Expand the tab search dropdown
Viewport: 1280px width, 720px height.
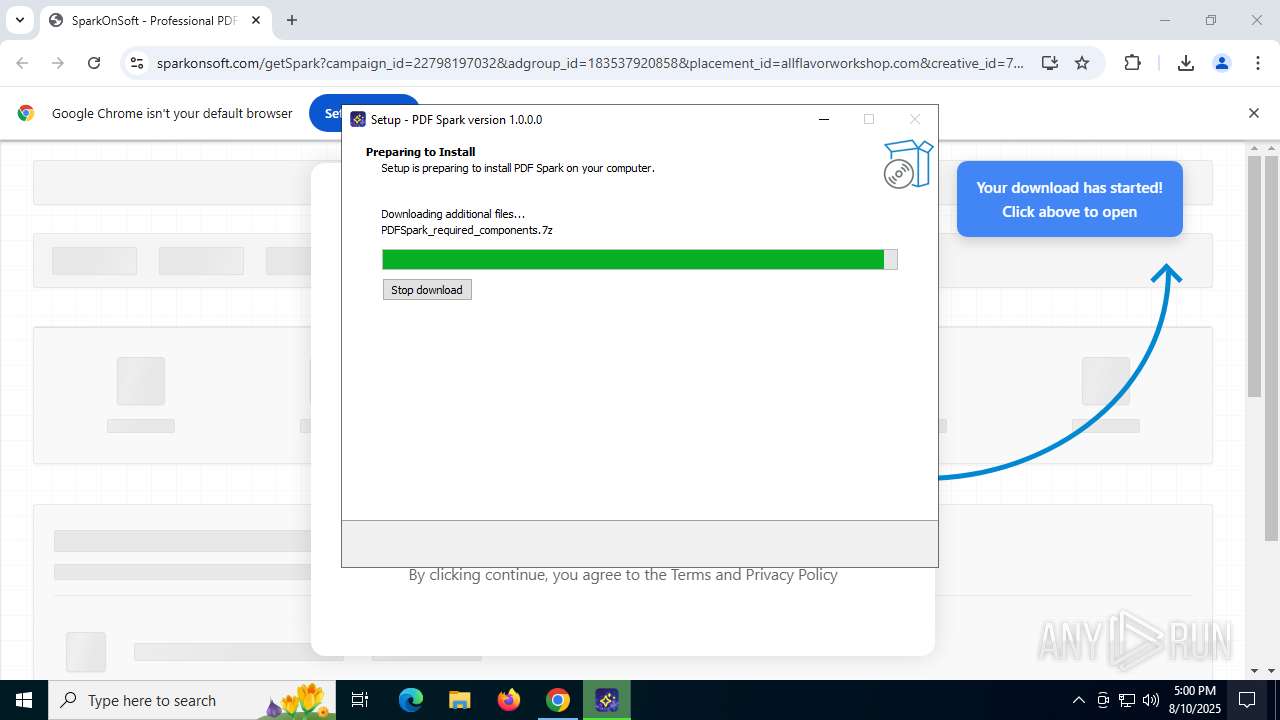(19, 20)
